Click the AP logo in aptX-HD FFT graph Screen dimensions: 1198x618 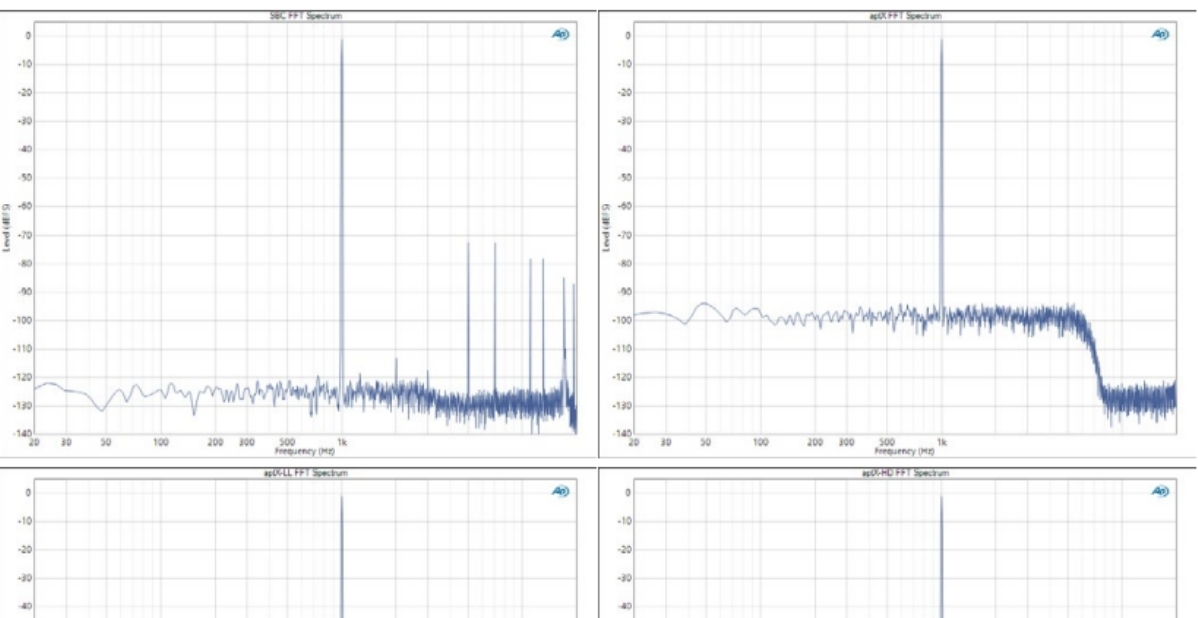(x=1161, y=491)
